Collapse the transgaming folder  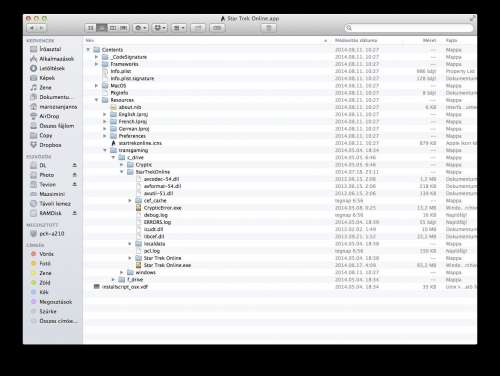(105, 150)
